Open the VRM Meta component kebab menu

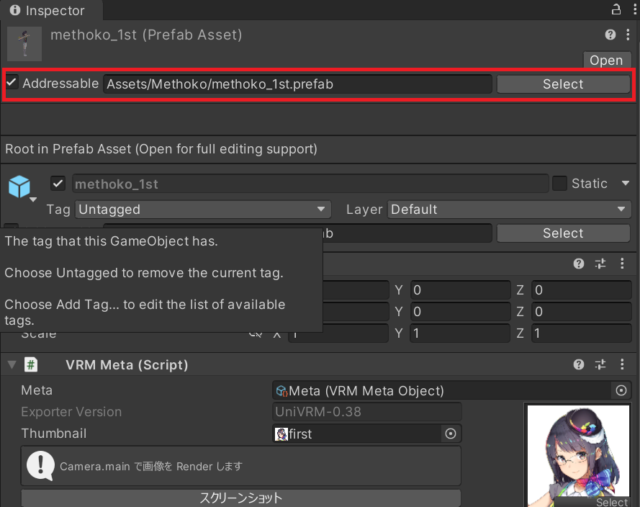point(622,365)
